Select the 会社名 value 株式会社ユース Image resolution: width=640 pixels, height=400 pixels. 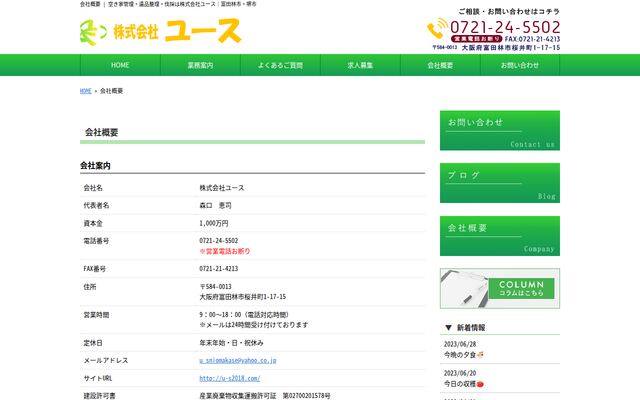[222, 188]
